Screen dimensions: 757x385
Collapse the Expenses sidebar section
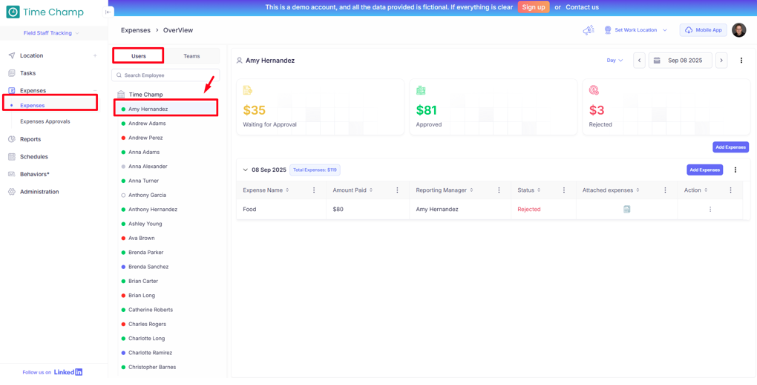click(x=95, y=90)
